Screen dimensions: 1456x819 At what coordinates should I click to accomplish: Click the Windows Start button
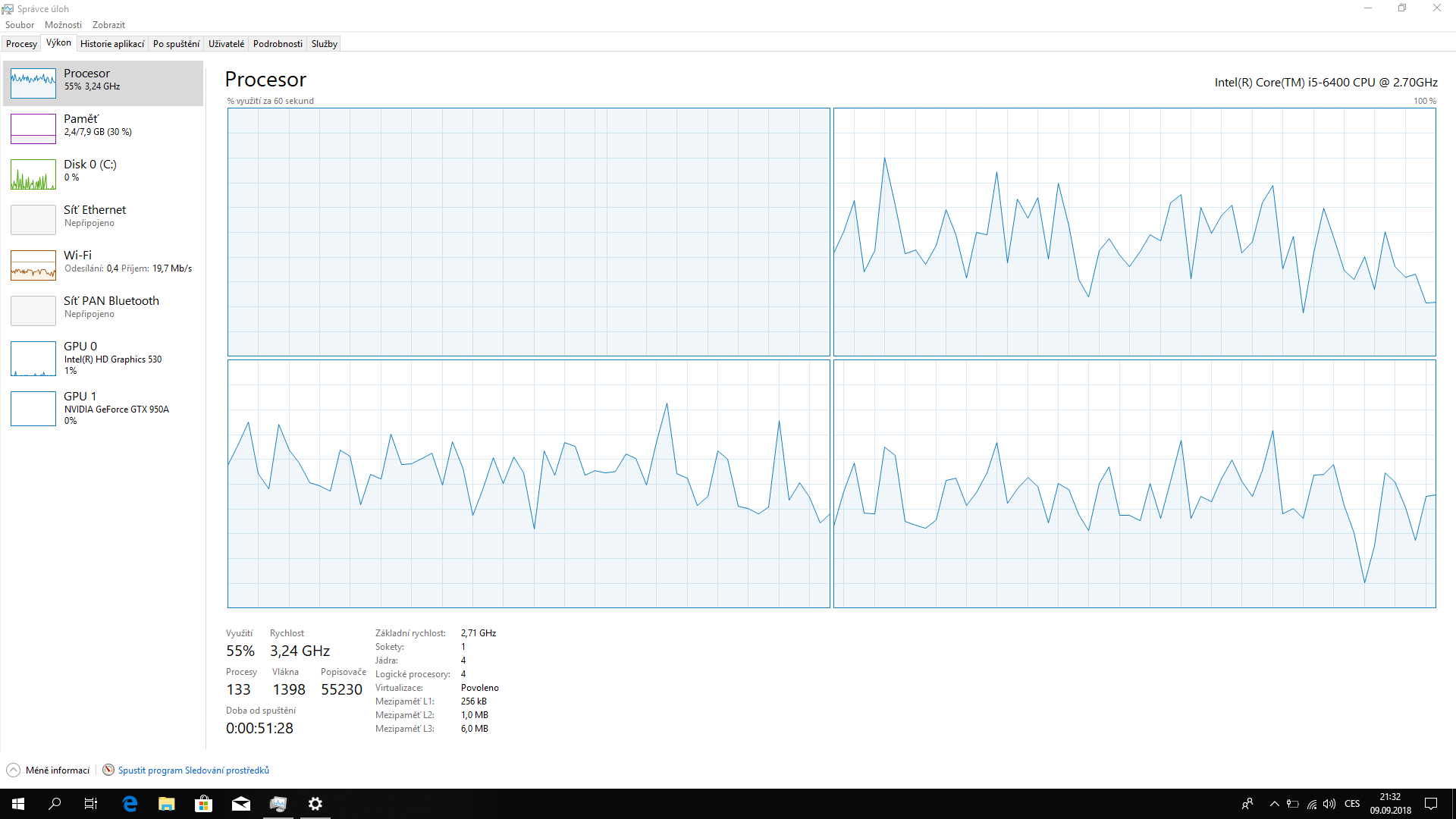(x=18, y=804)
